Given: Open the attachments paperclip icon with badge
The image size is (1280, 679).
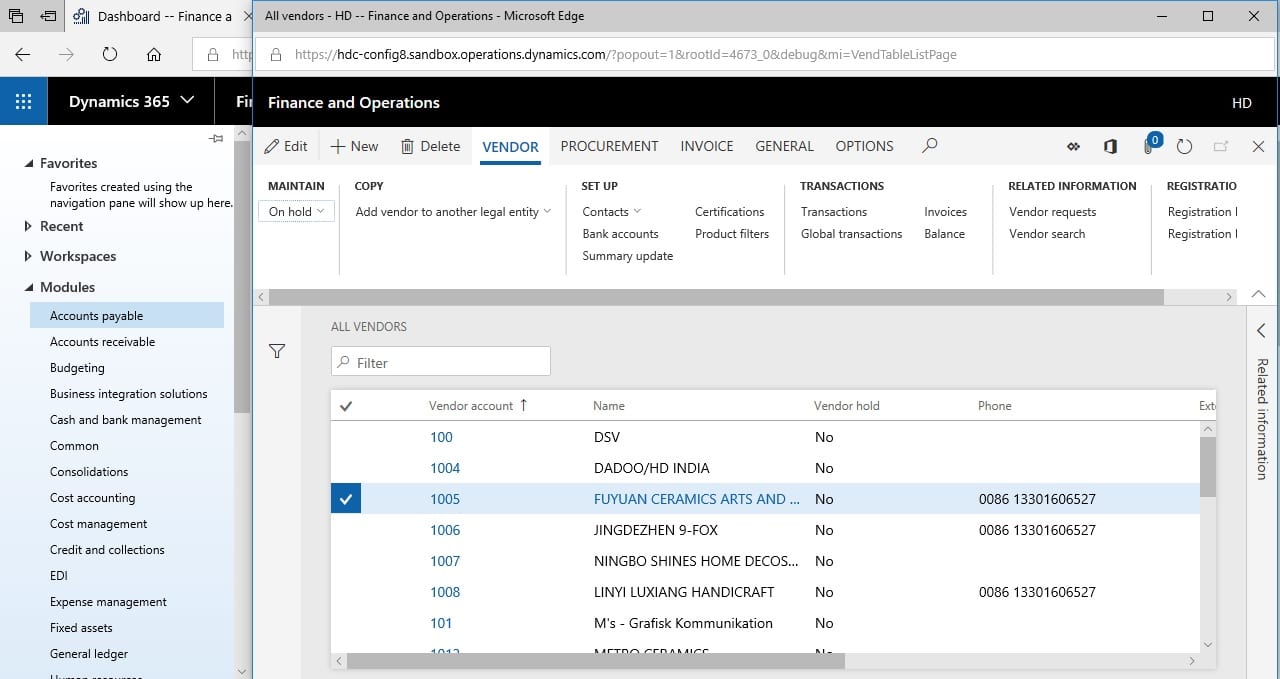Looking at the screenshot, I should coord(1150,145).
